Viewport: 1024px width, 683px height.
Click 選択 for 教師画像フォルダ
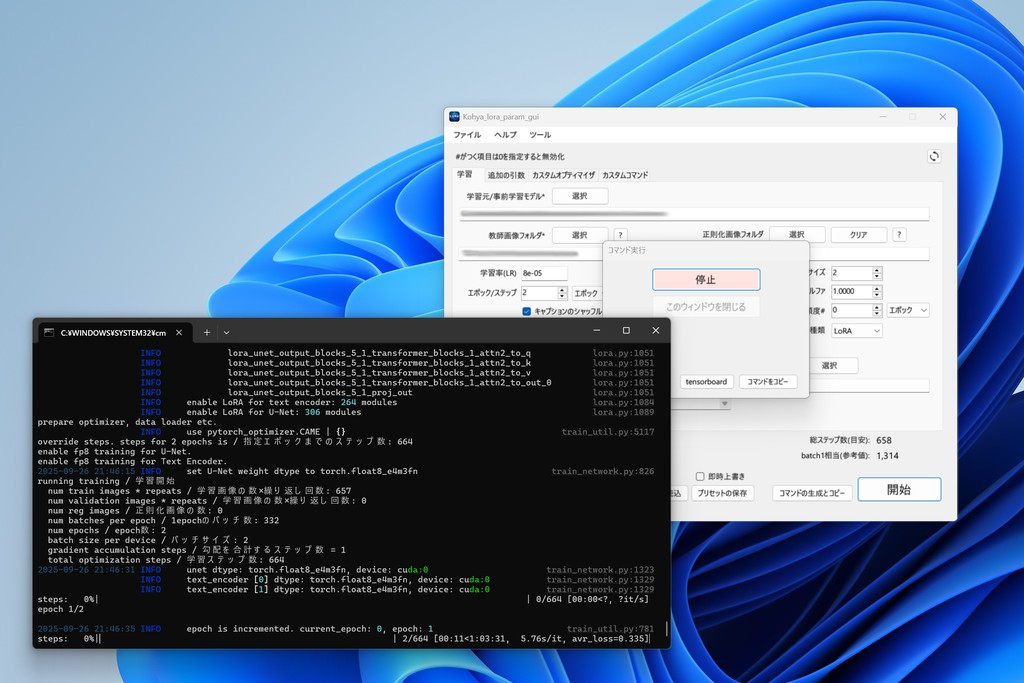pos(580,235)
